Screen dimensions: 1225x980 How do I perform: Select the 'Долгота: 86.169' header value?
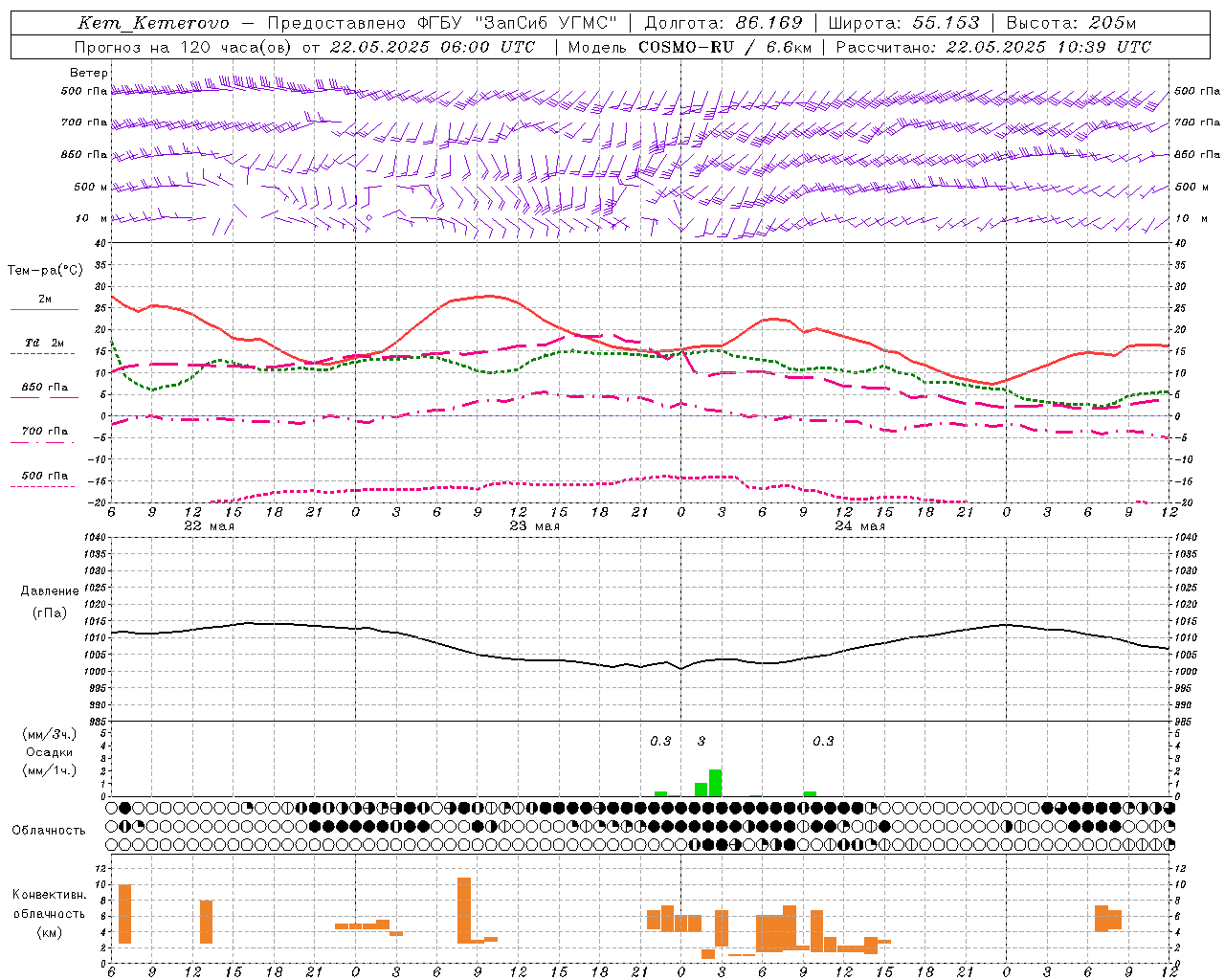pos(723,23)
